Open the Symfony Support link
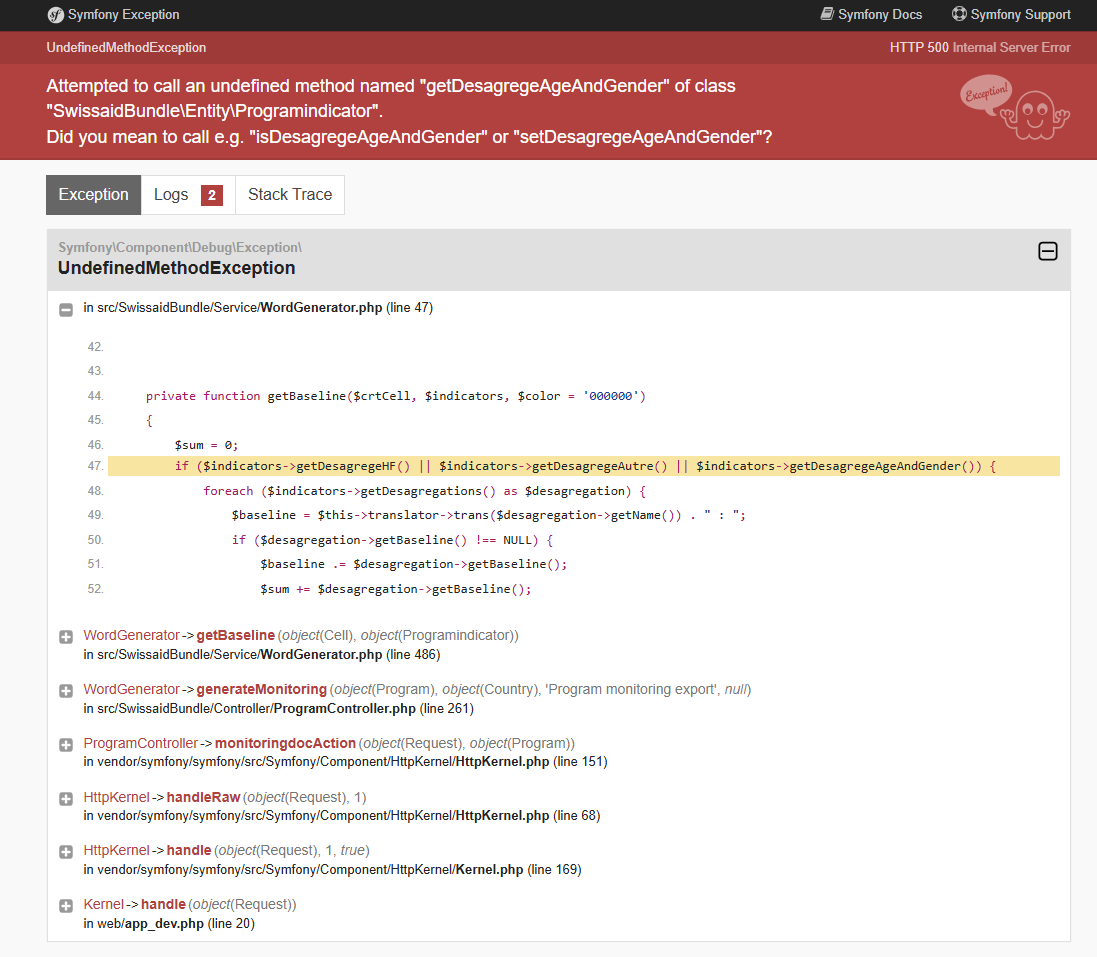 pyautogui.click(x=1011, y=15)
